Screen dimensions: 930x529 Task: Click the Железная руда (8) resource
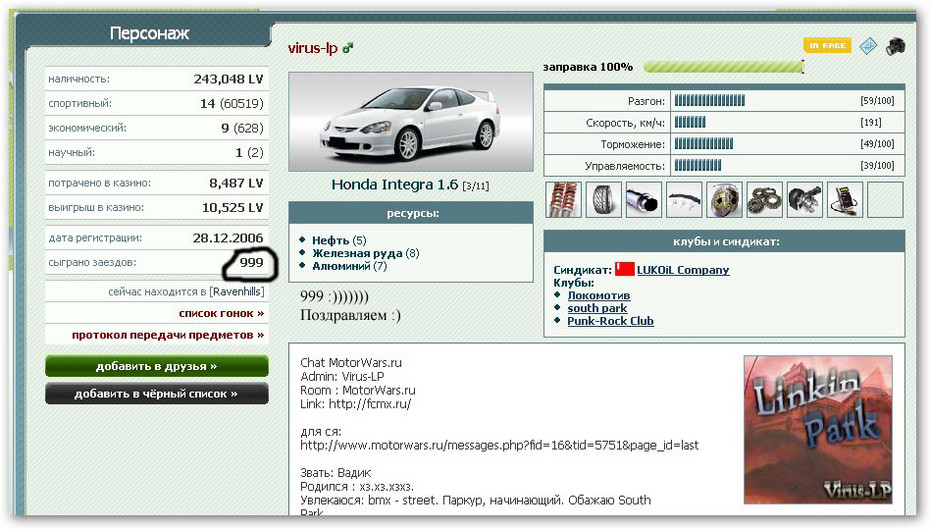click(x=365, y=253)
